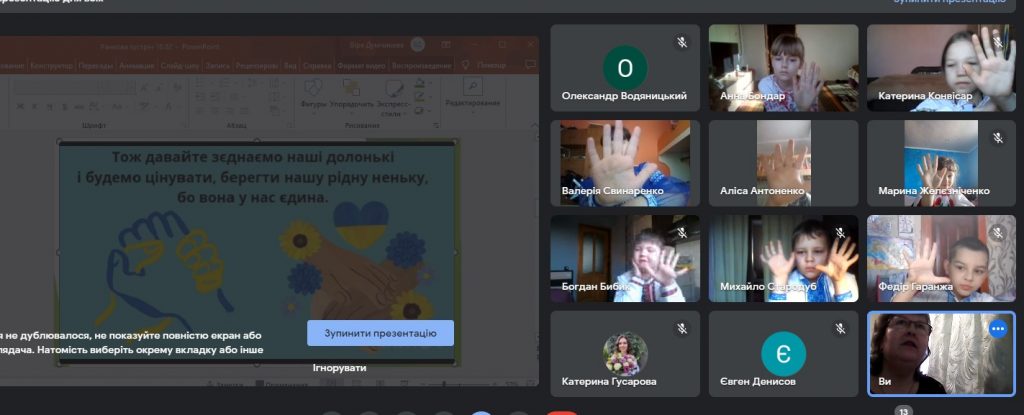Click the Ігнорувати link
This screenshot has height=415, width=1024.
click(340, 367)
